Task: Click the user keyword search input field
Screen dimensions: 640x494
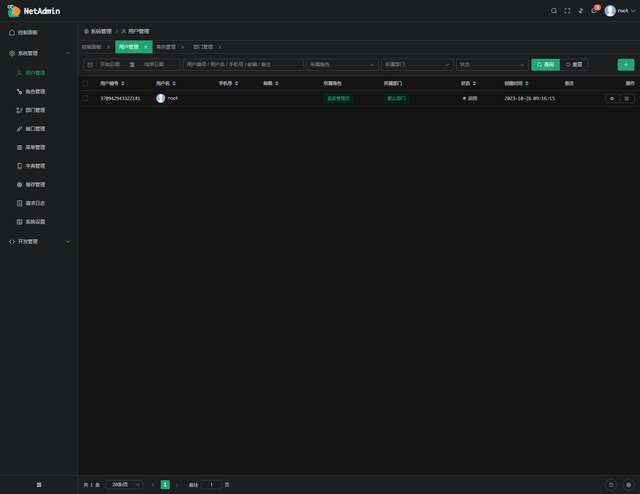Action: 243,64
